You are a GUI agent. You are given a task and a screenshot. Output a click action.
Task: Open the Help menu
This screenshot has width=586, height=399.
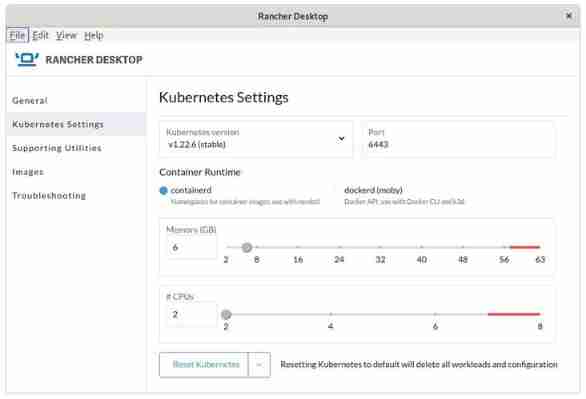93,35
